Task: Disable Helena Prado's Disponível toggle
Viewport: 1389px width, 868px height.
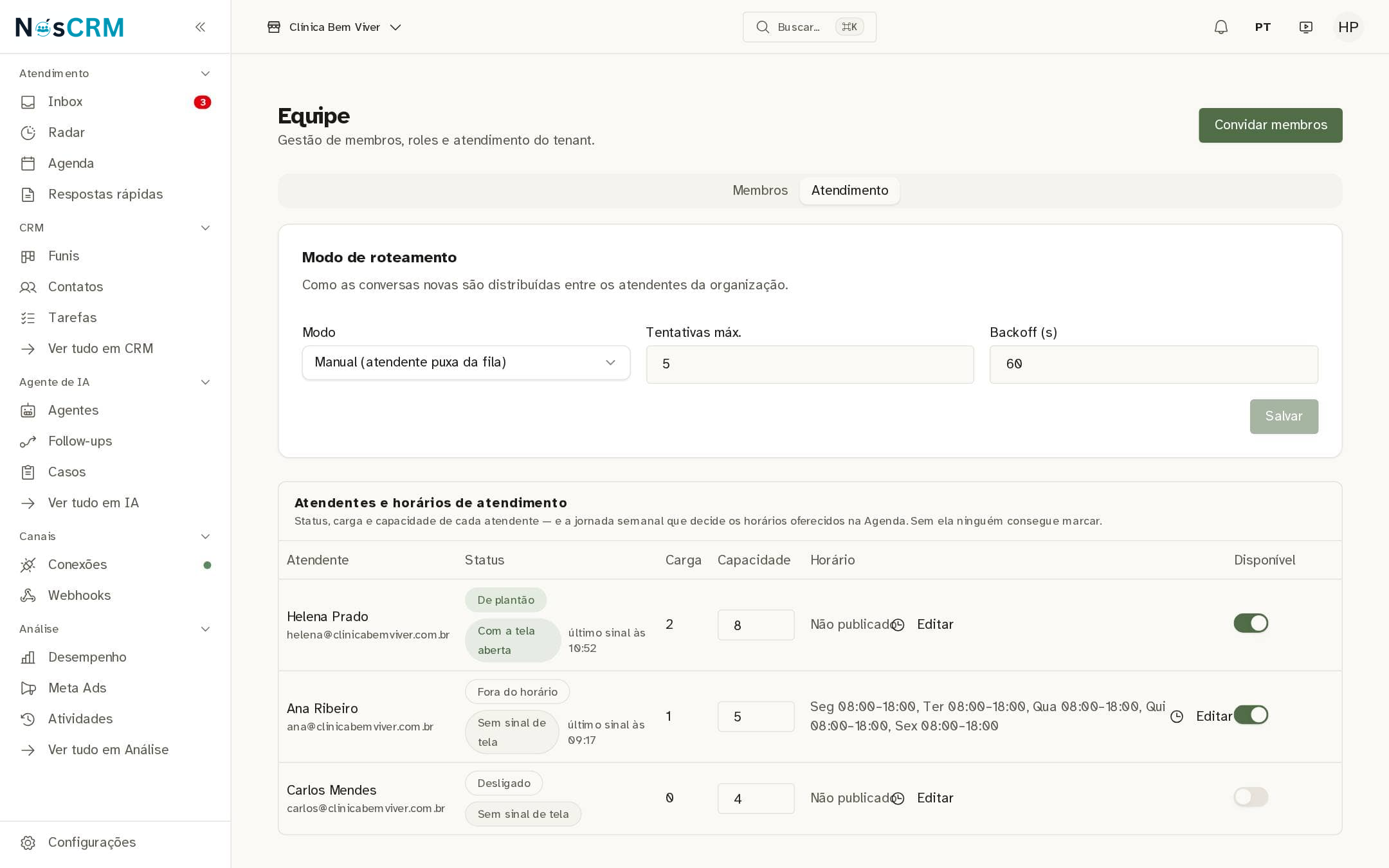Action: coord(1250,623)
